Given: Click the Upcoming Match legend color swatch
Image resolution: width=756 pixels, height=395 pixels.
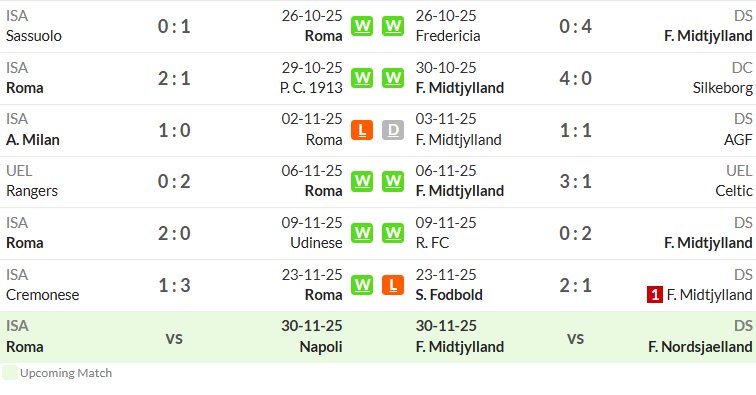Looking at the screenshot, I should [10, 373].
